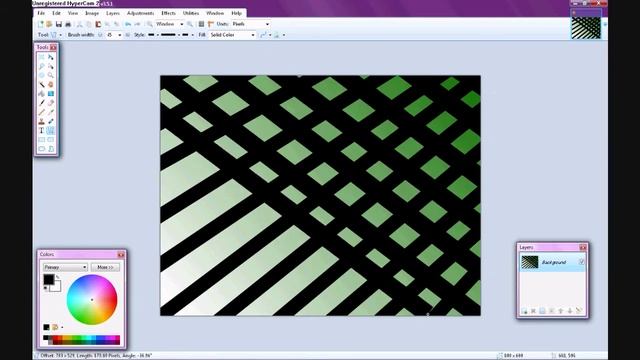Select the Clone Stamp tool
640x360 pixels.
(x=42, y=121)
